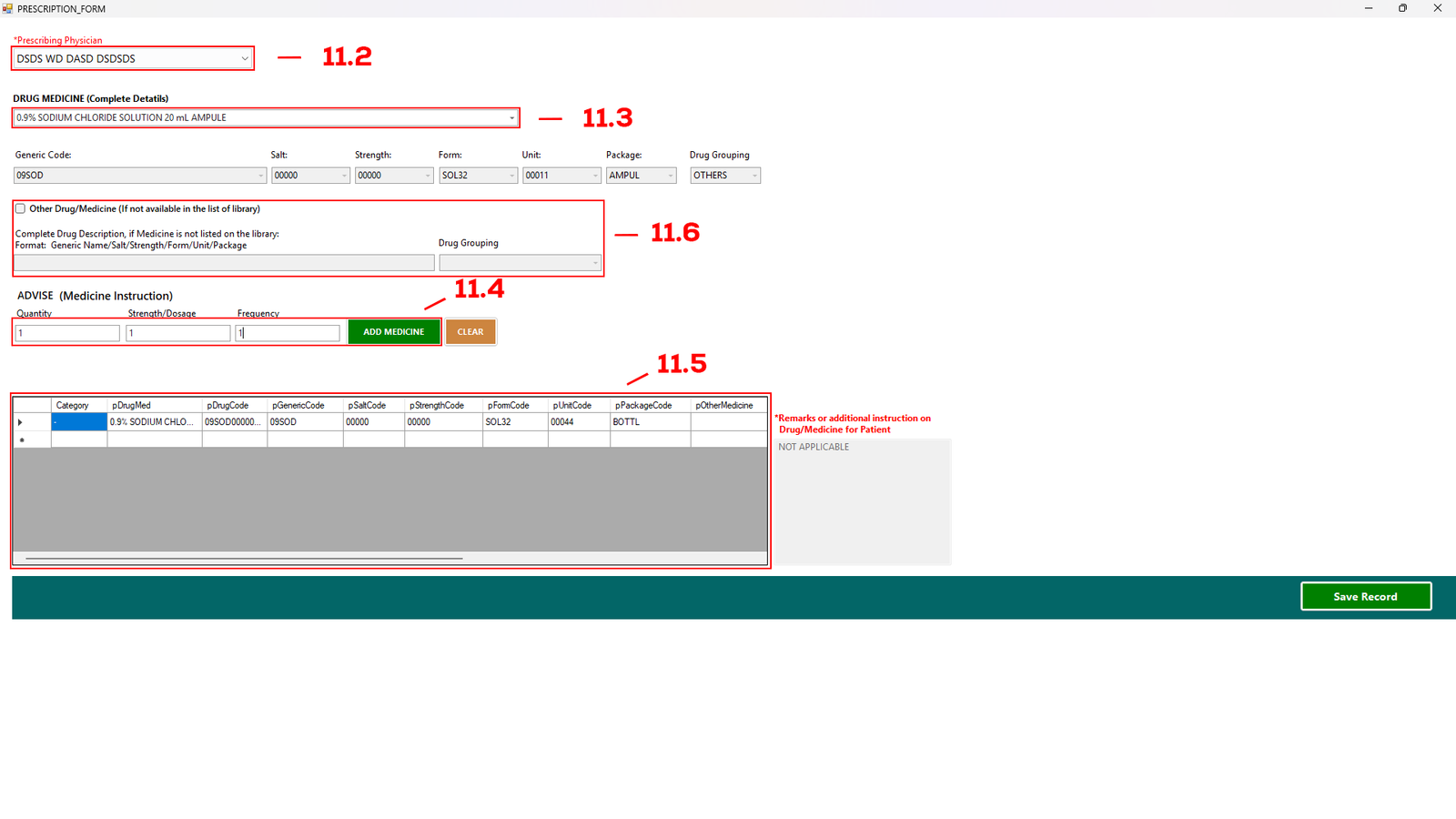Image resolution: width=1456 pixels, height=819 pixels.
Task: Open the Prescribing Physician dropdown
Action: [244, 59]
